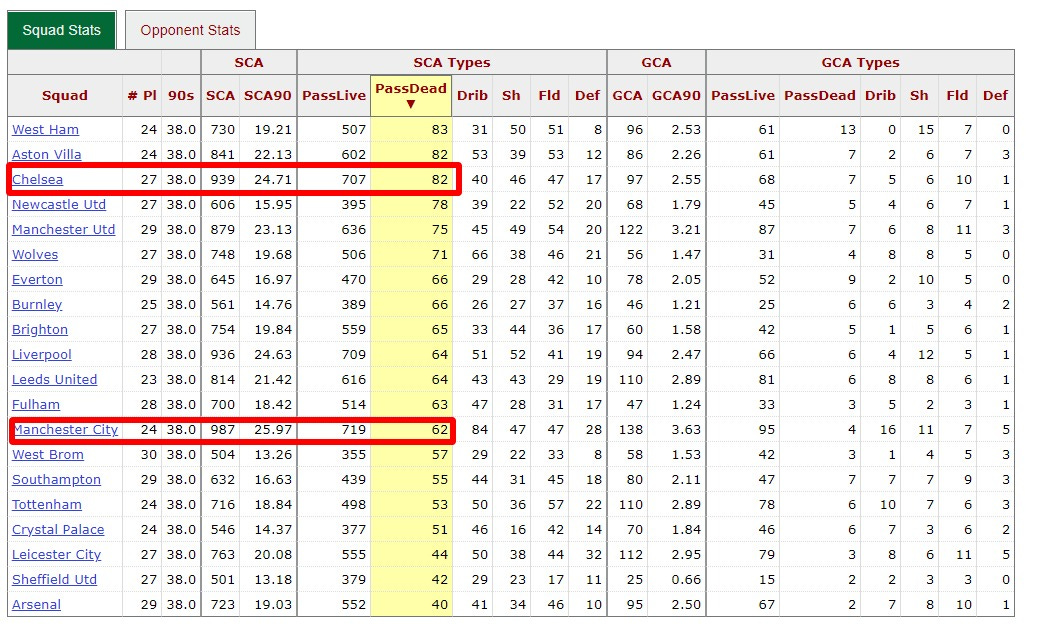Select Manchester City's SCA value 987
The image size is (1038, 630).
point(222,430)
